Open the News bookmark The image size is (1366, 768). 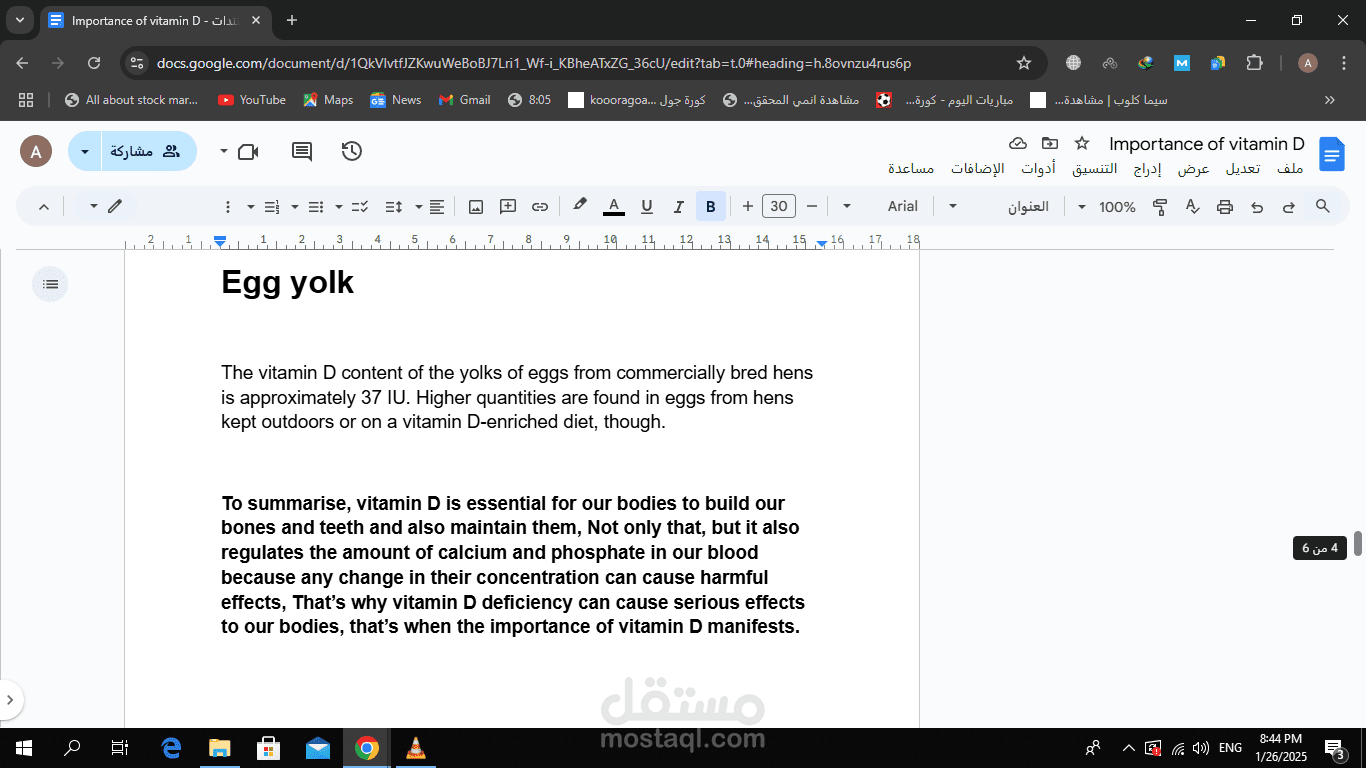click(x=396, y=100)
